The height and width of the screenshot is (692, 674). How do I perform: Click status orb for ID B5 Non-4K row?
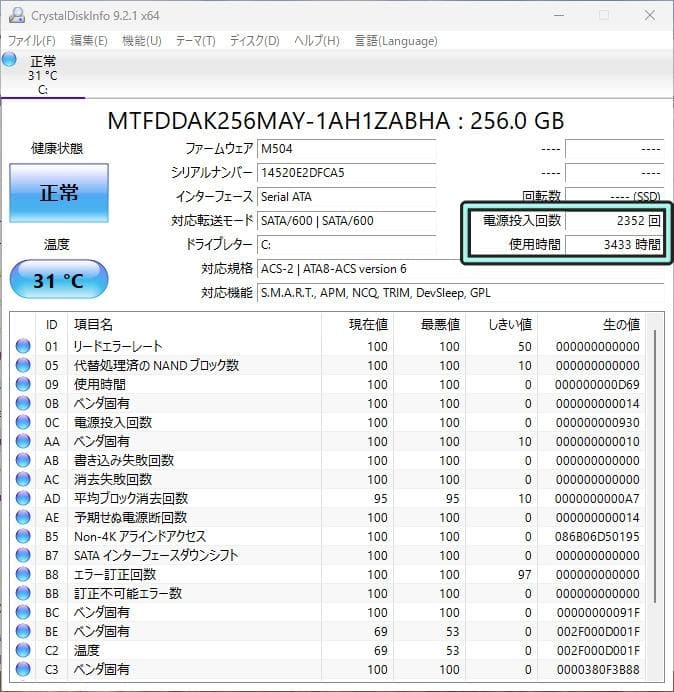pyautogui.click(x=23, y=536)
